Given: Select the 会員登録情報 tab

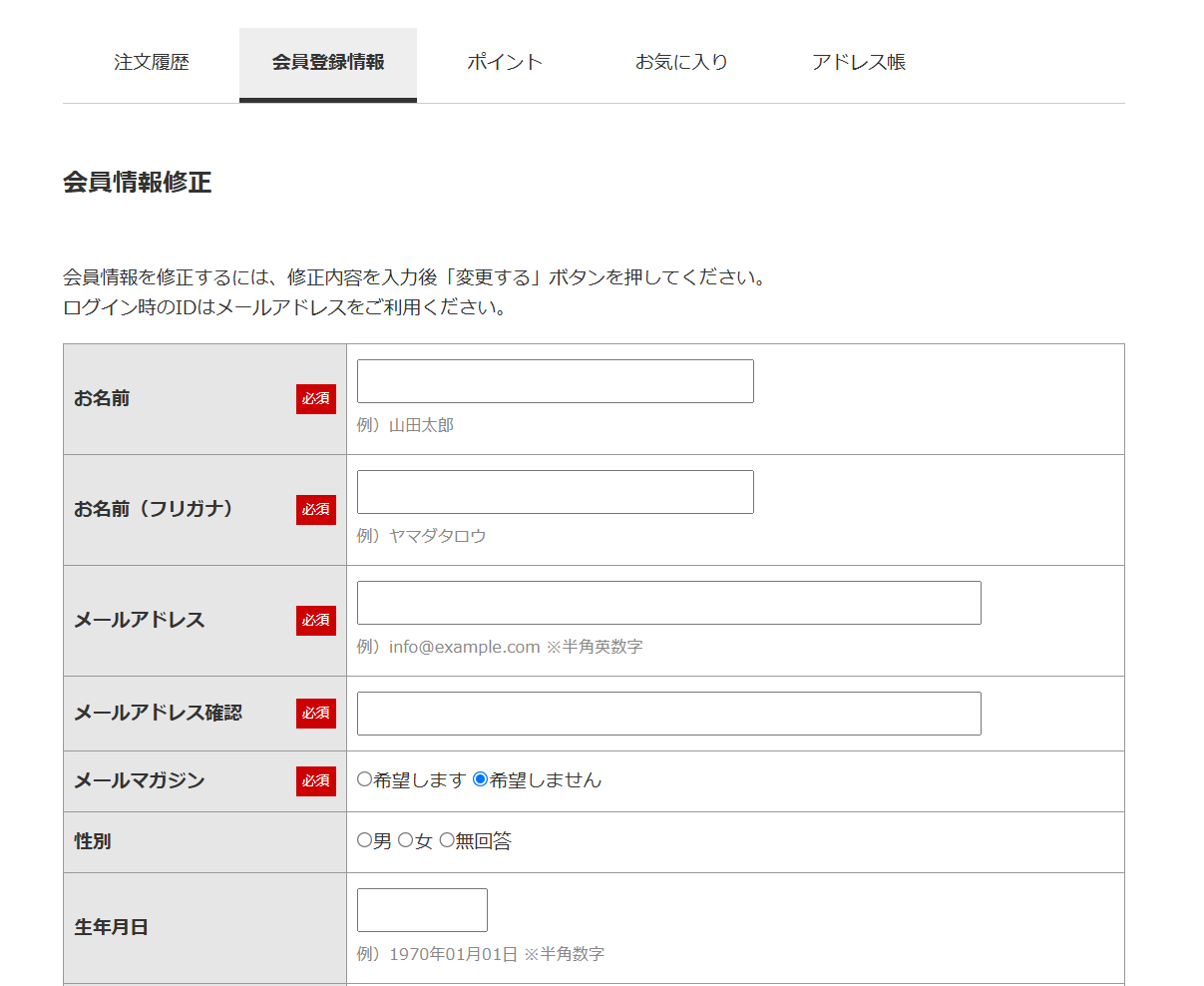Looking at the screenshot, I should coord(327,61).
